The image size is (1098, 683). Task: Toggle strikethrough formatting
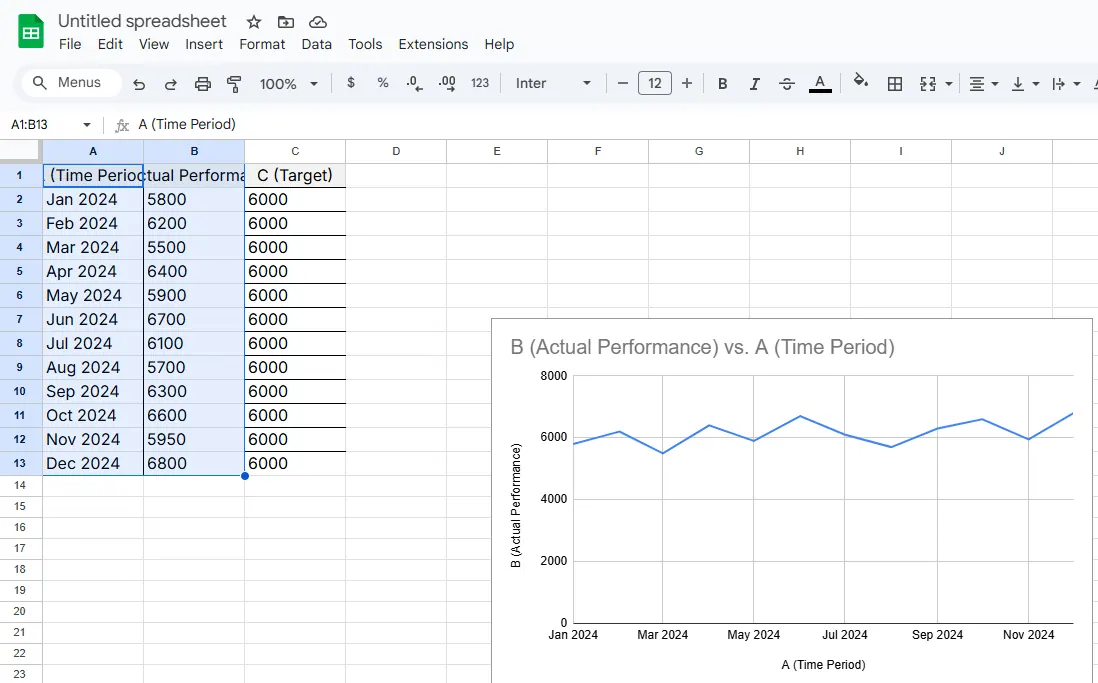[787, 84]
